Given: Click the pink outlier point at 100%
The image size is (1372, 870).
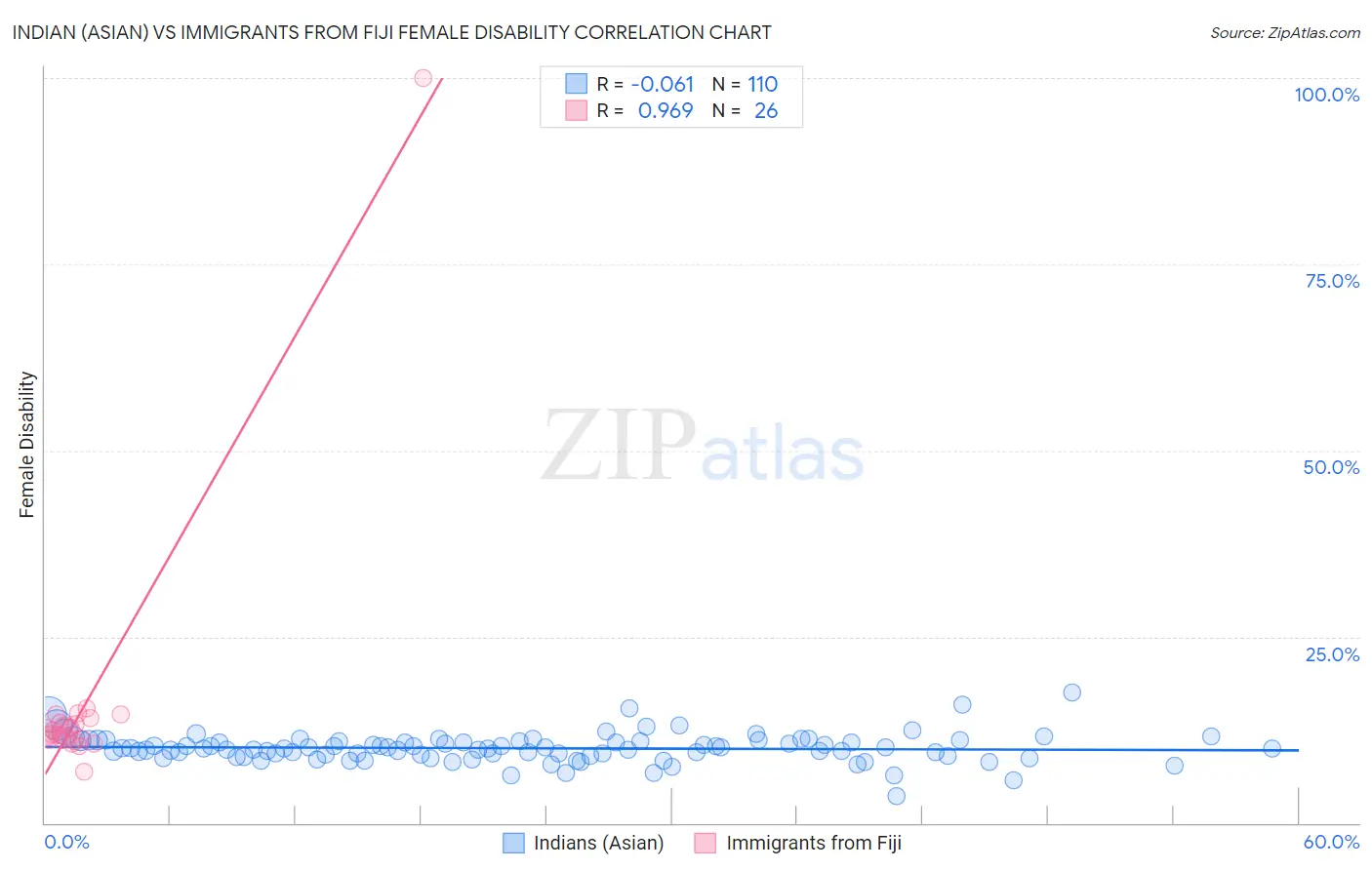Looking at the screenshot, I should click(423, 78).
